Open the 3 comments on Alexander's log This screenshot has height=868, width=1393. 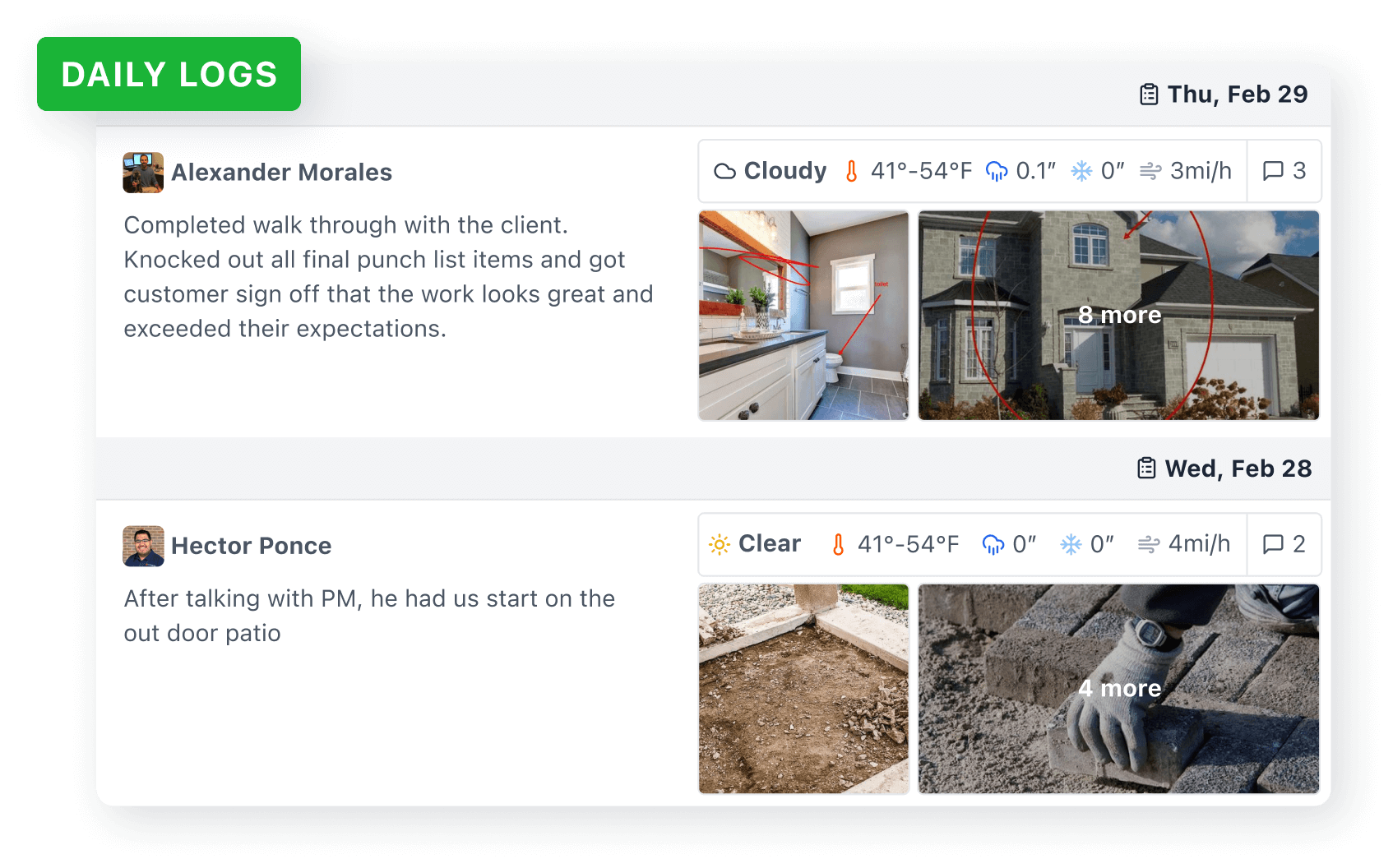(1284, 171)
